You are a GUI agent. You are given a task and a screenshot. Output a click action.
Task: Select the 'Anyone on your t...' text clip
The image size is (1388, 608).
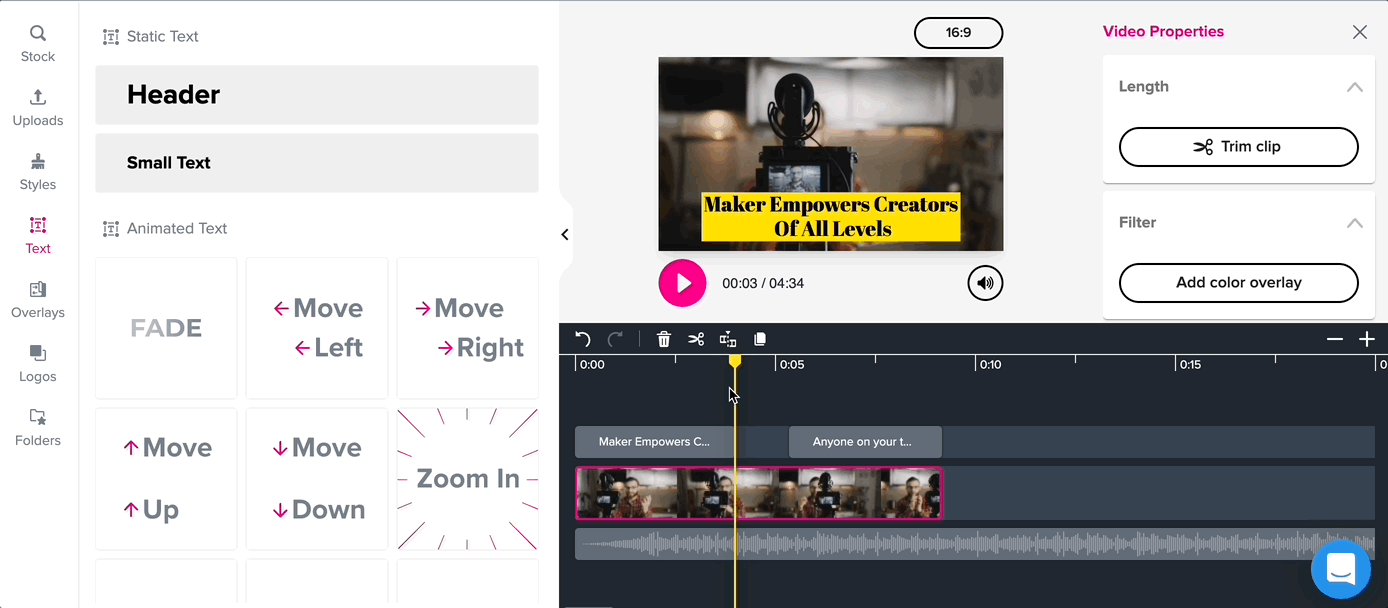coord(865,442)
